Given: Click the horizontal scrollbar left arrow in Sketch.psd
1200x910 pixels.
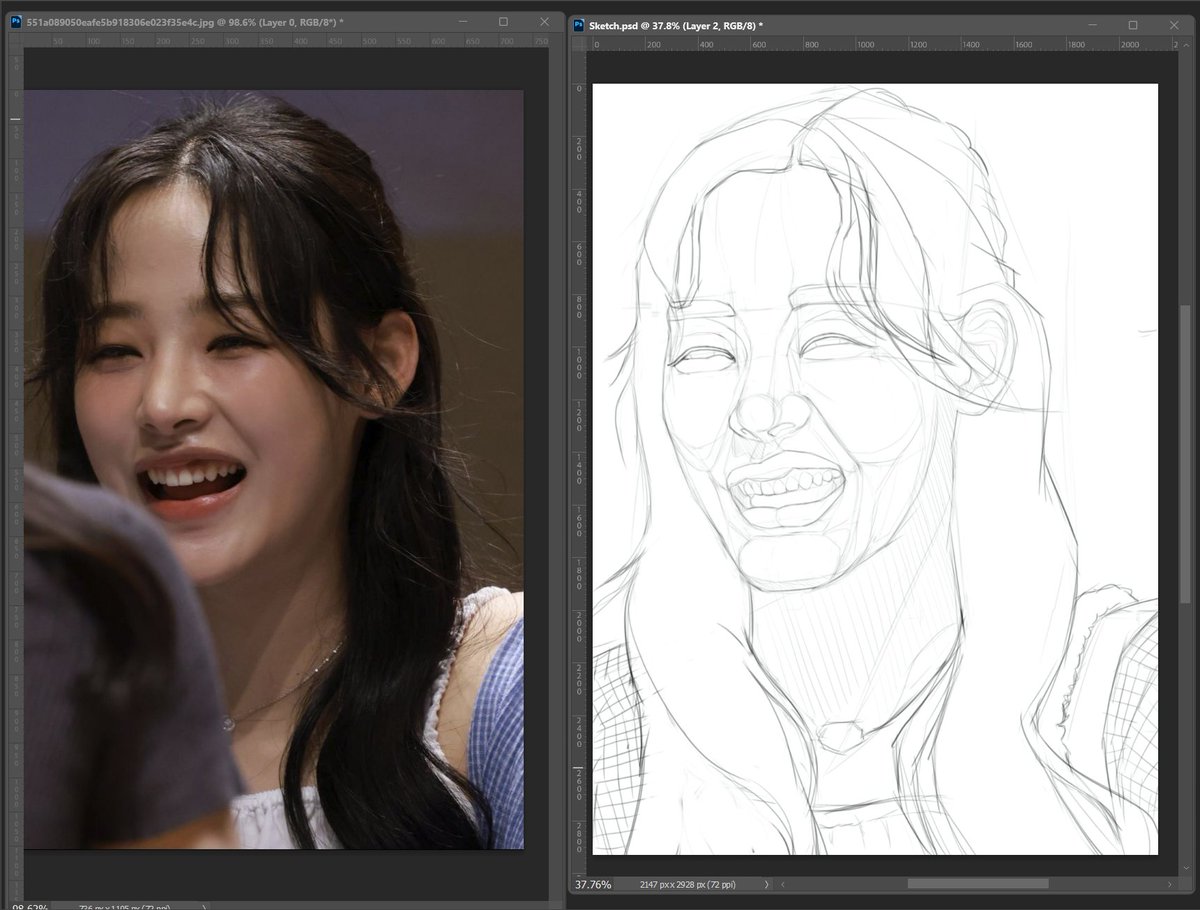Looking at the screenshot, I should pos(783,884).
